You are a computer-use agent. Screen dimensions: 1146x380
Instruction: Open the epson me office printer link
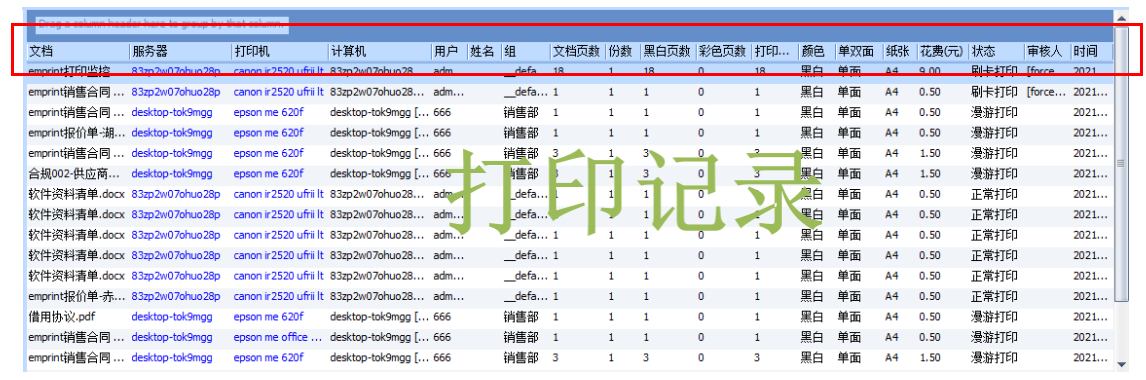(x=278, y=338)
